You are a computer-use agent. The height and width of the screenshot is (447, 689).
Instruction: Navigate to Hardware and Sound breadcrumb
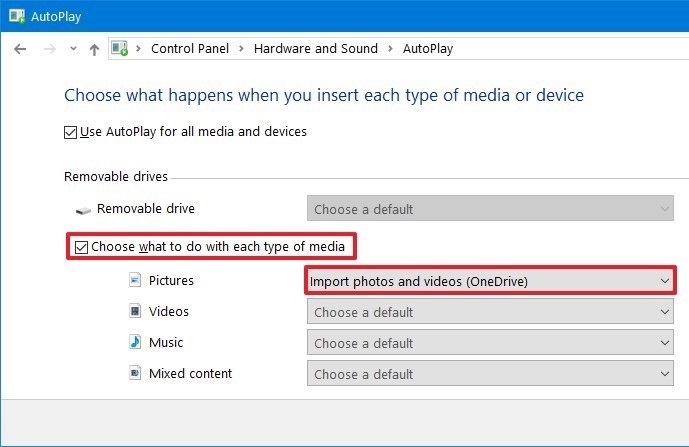[315, 49]
